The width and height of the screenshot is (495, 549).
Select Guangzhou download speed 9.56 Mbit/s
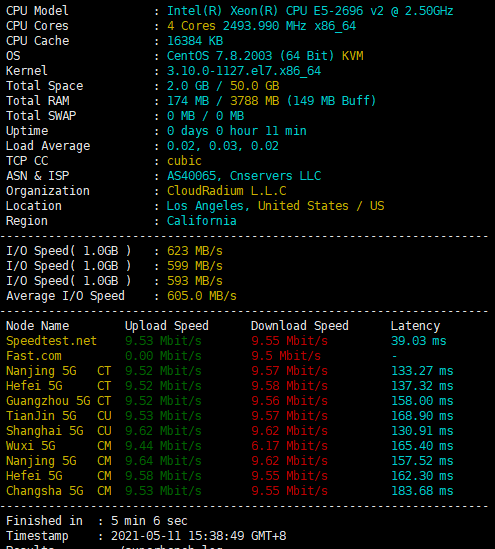tap(289, 401)
